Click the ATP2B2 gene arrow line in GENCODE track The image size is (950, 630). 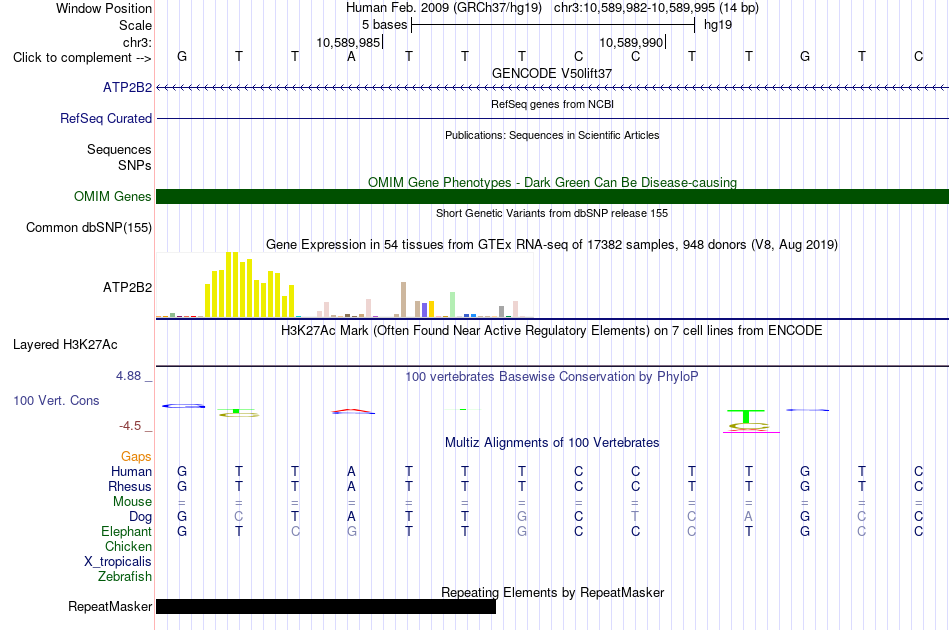tap(553, 88)
